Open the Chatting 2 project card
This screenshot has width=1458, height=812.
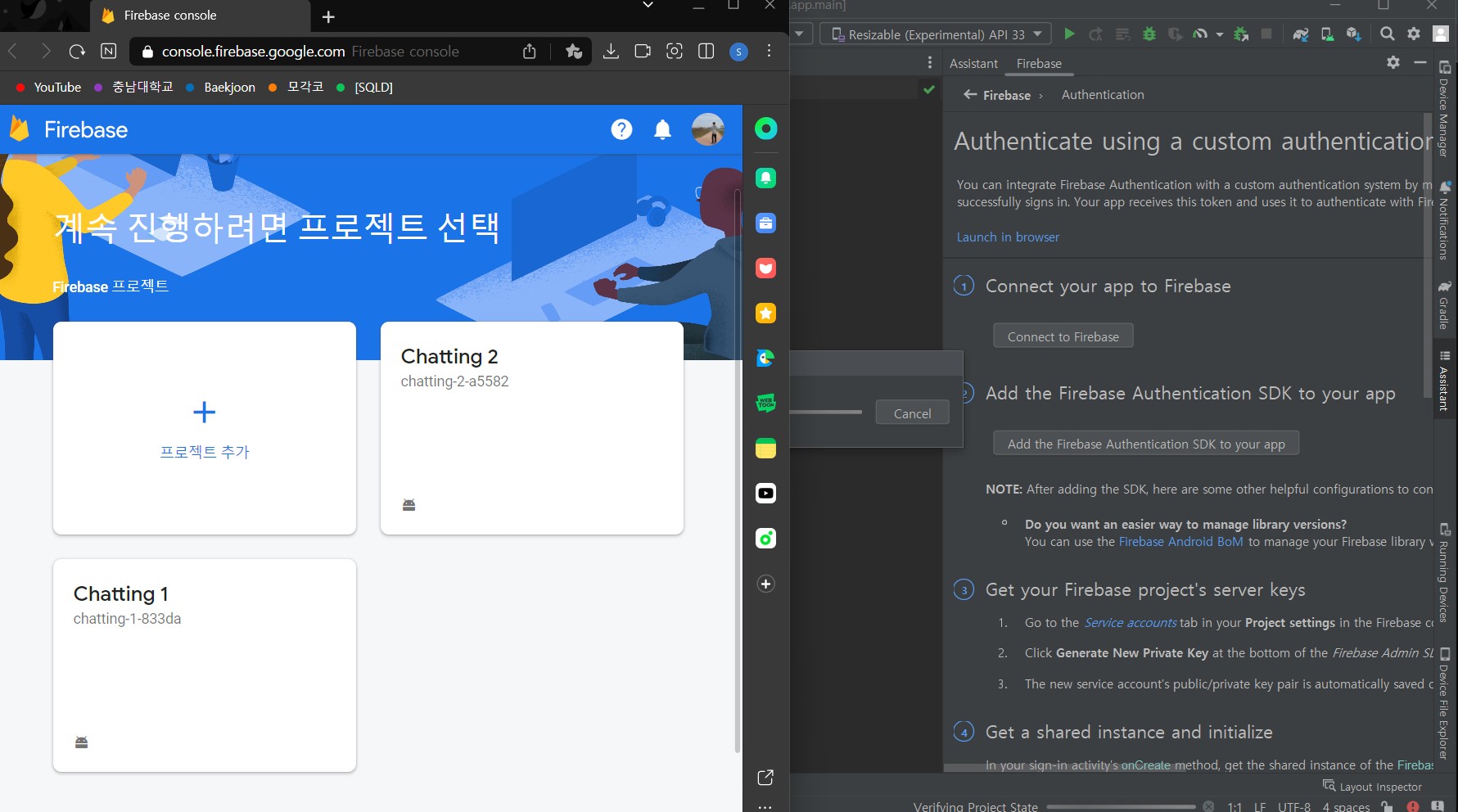click(x=532, y=428)
